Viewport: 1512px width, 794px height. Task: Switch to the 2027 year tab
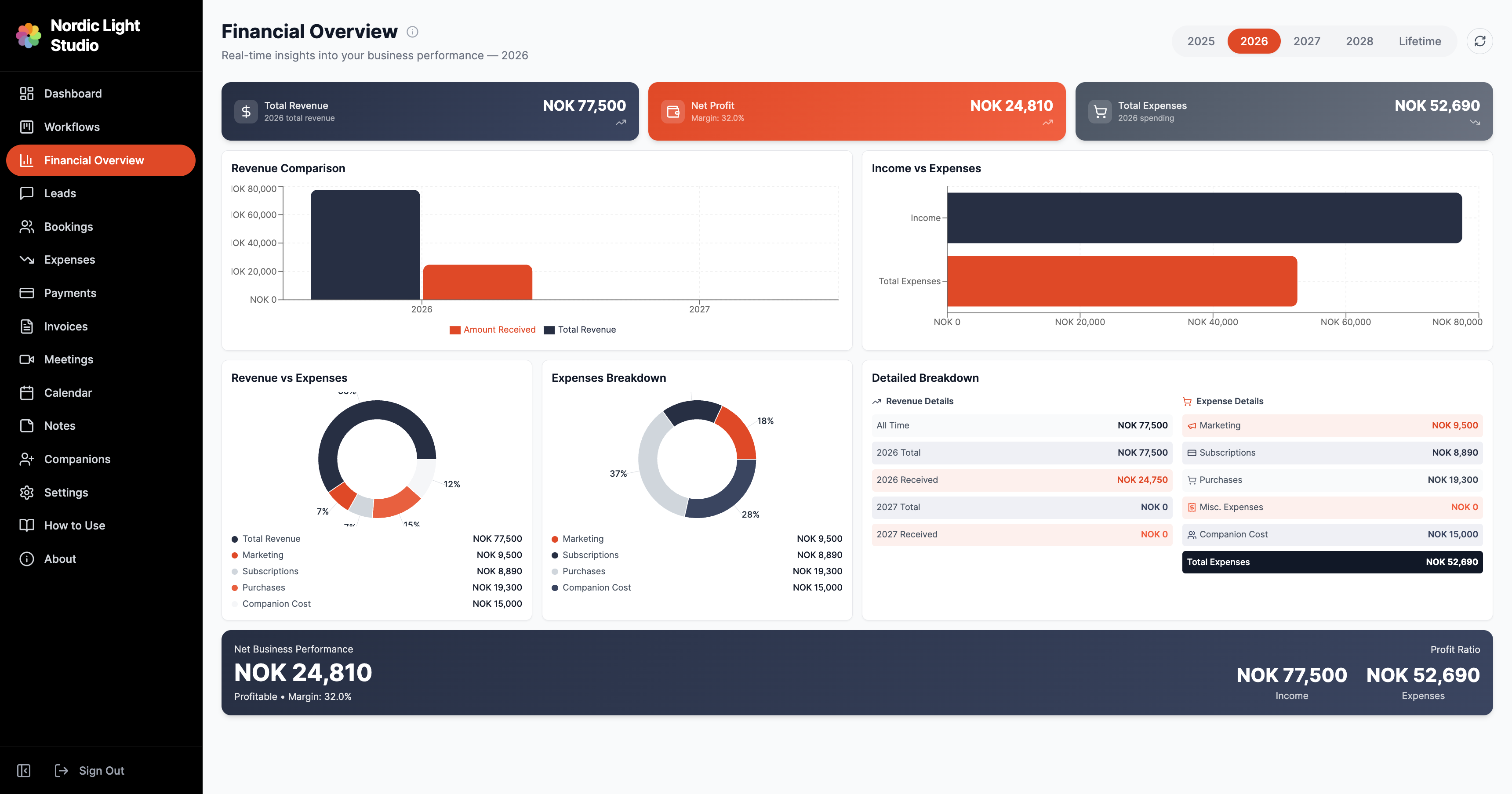pos(1307,41)
